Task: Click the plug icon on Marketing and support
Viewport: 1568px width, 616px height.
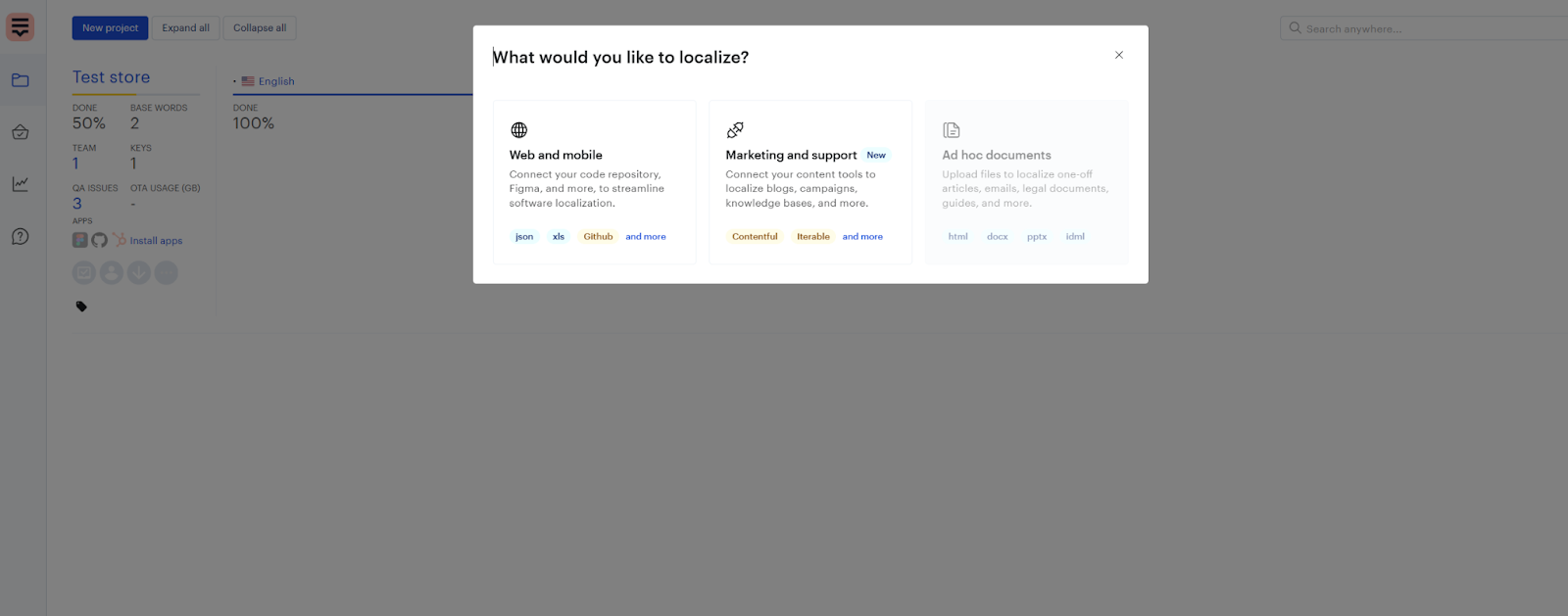Action: pos(735,130)
